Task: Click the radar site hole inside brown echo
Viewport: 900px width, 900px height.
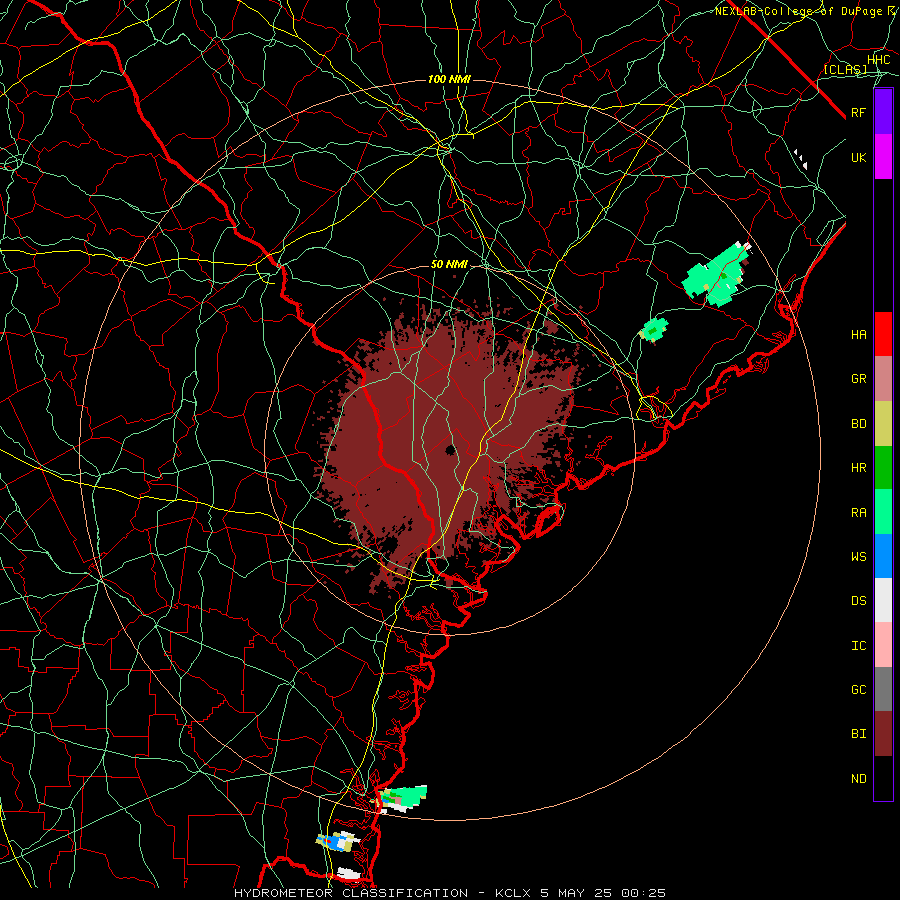Action: (450, 449)
